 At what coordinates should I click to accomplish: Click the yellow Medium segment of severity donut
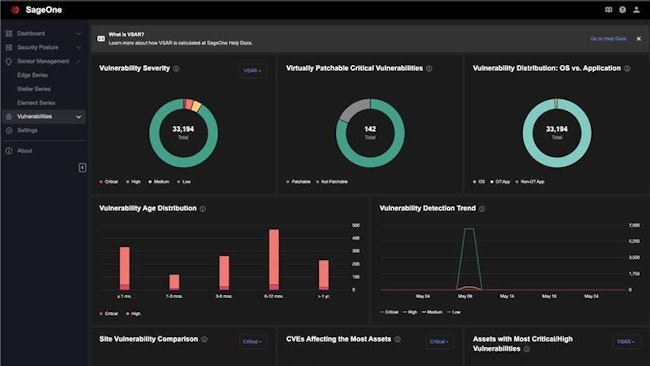click(x=196, y=106)
